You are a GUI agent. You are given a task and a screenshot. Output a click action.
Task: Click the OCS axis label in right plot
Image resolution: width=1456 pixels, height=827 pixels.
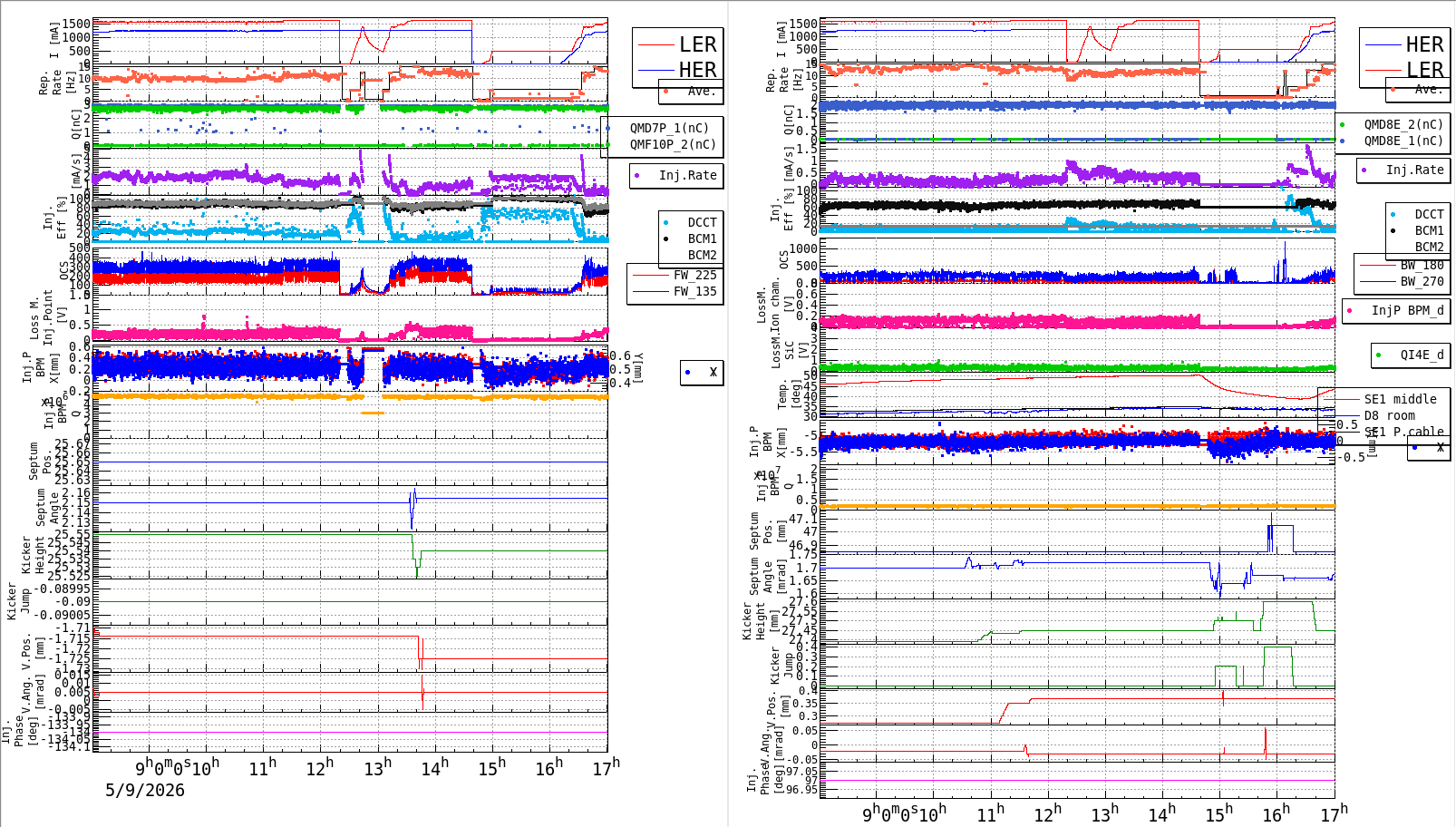(x=783, y=260)
